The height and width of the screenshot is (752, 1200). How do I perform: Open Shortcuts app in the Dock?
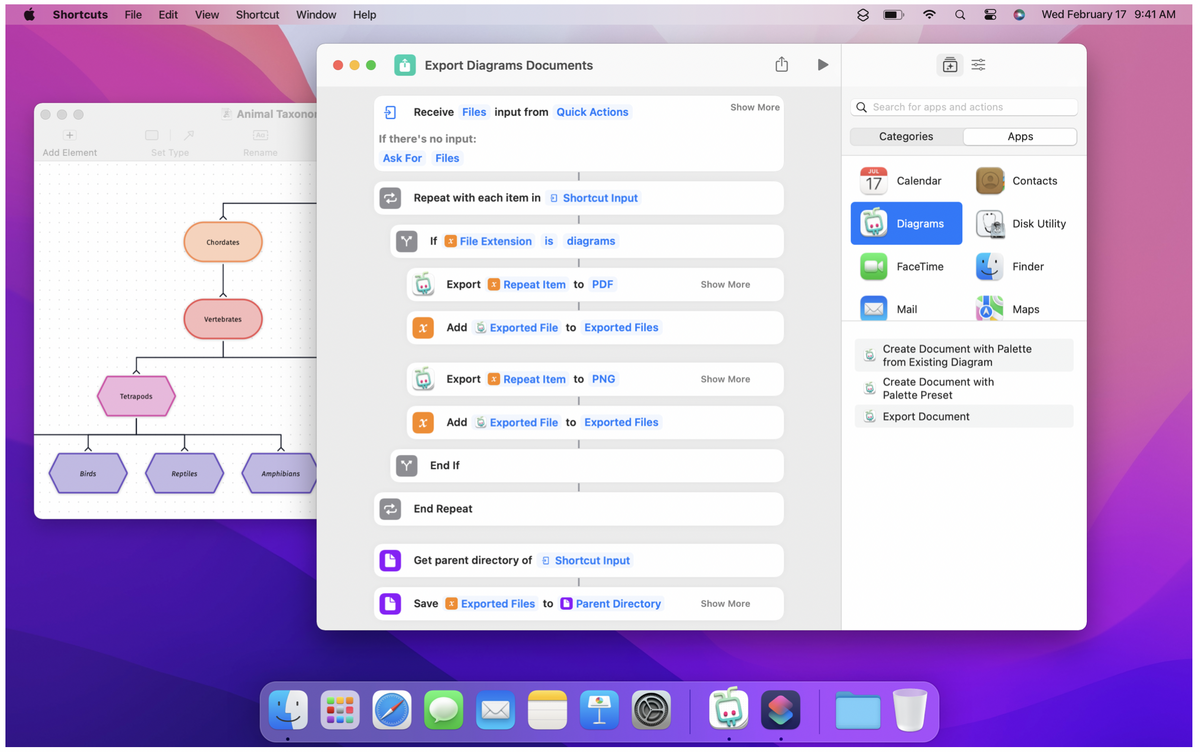click(x=781, y=711)
